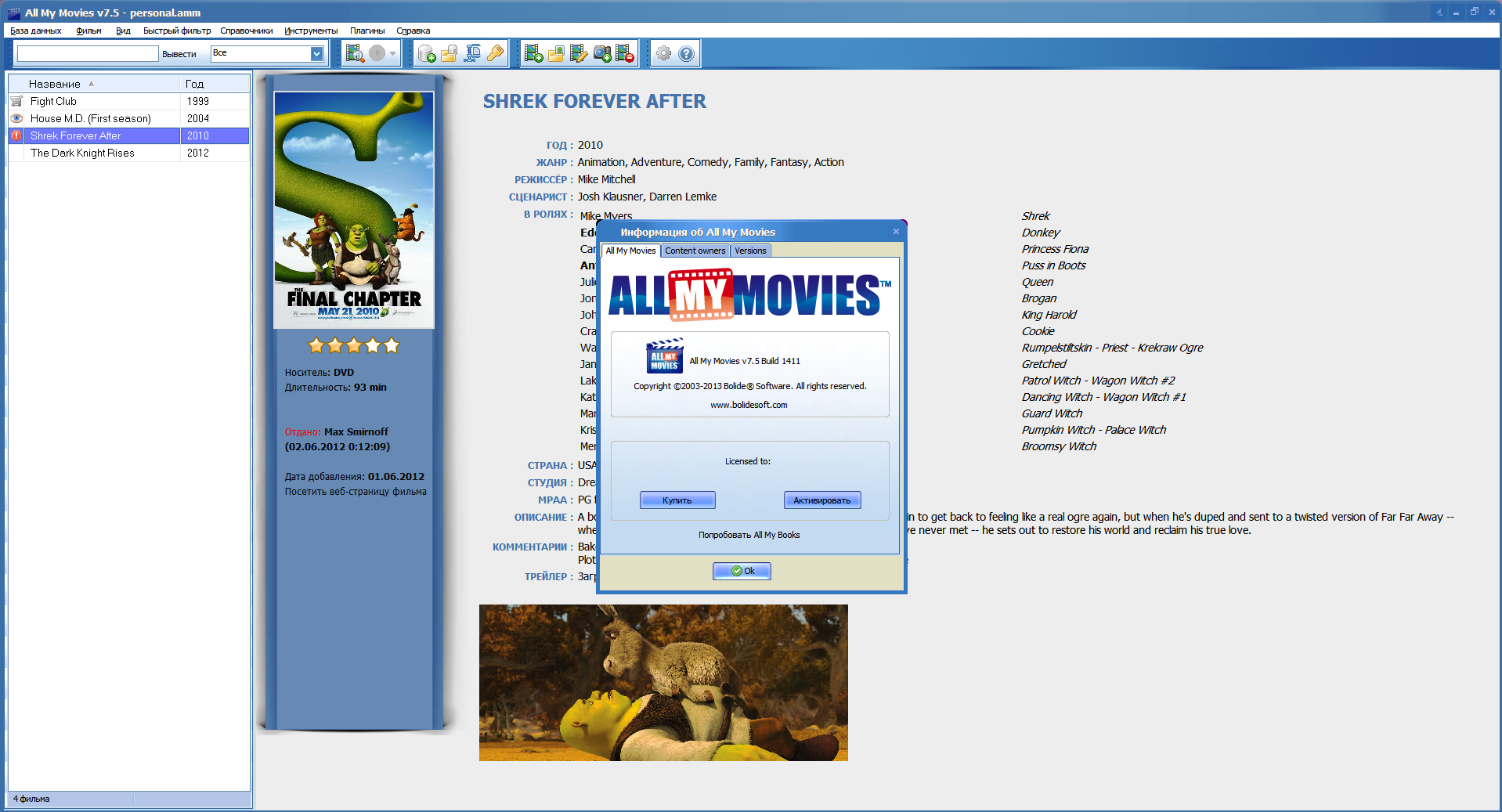Open the 'Быстрый фильтр' menu
1502x812 pixels.
click(x=177, y=31)
